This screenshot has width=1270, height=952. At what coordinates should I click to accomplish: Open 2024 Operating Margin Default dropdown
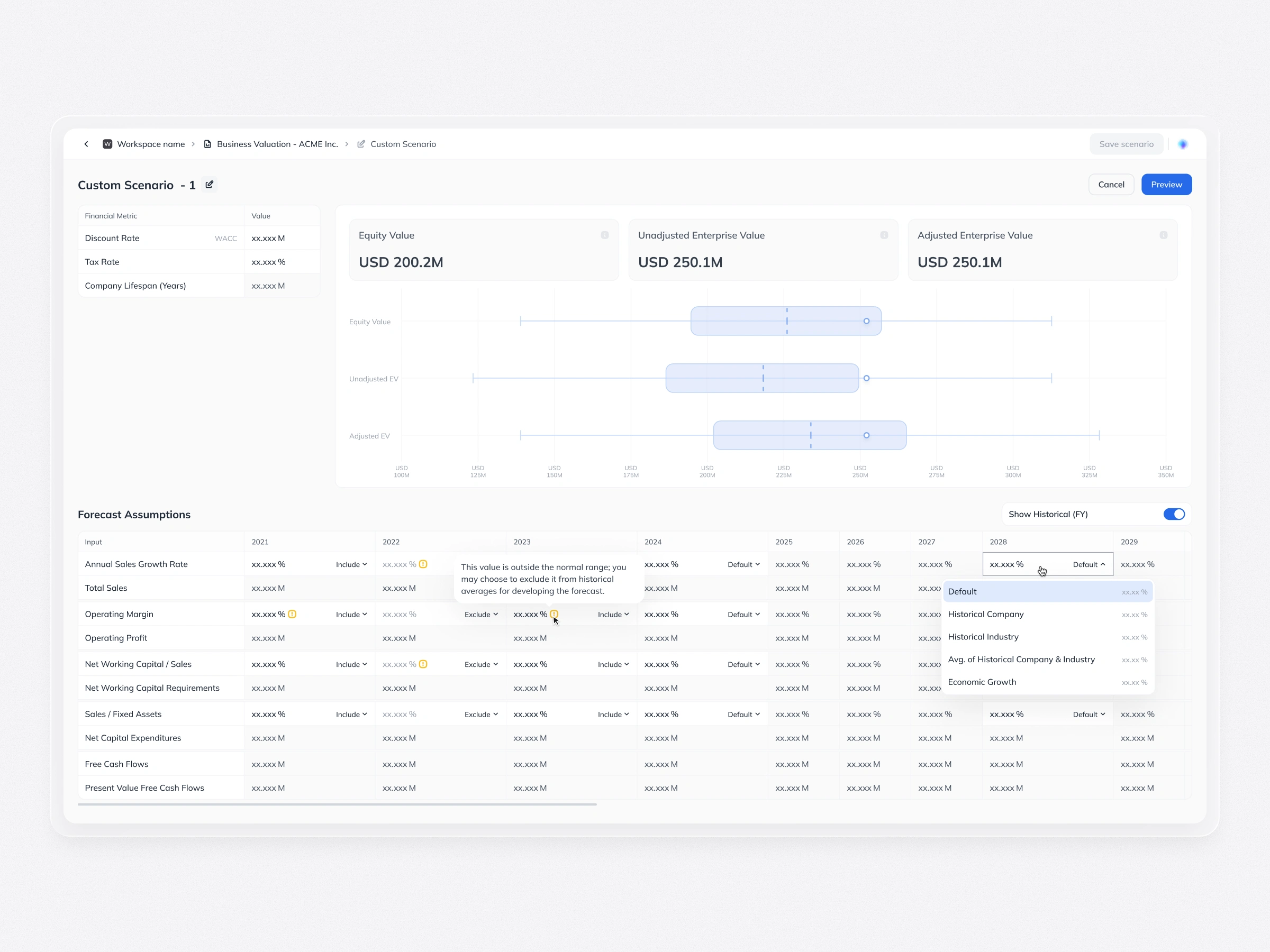(x=743, y=615)
